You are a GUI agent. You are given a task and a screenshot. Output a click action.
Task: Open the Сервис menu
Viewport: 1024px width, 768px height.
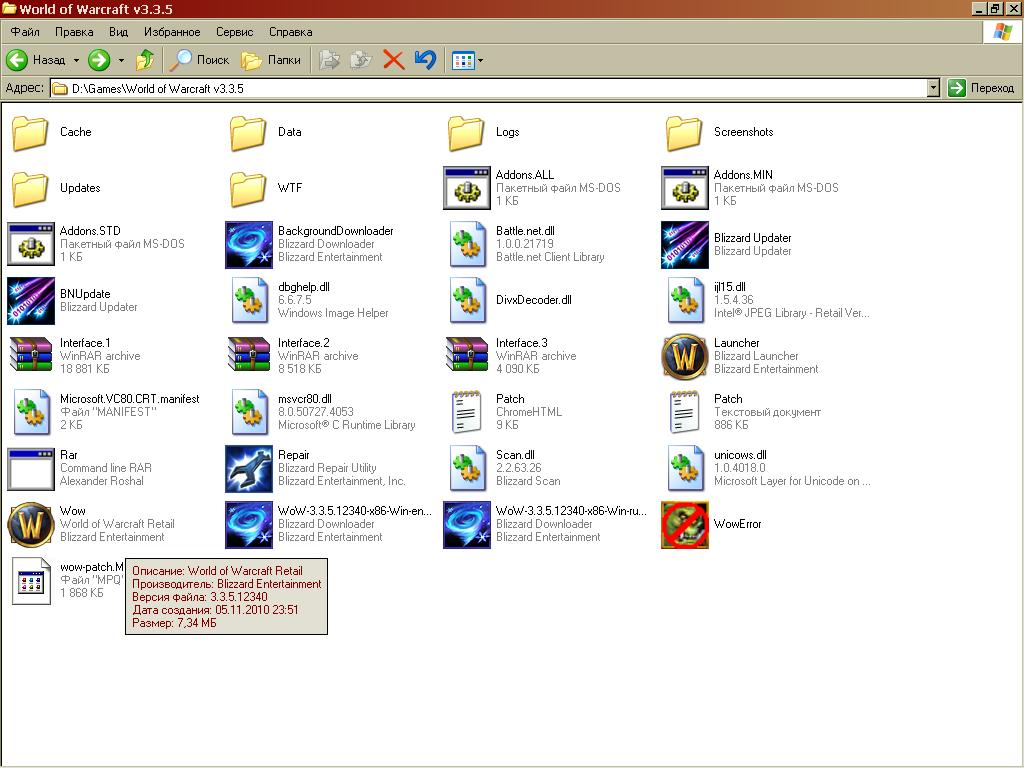click(x=234, y=32)
